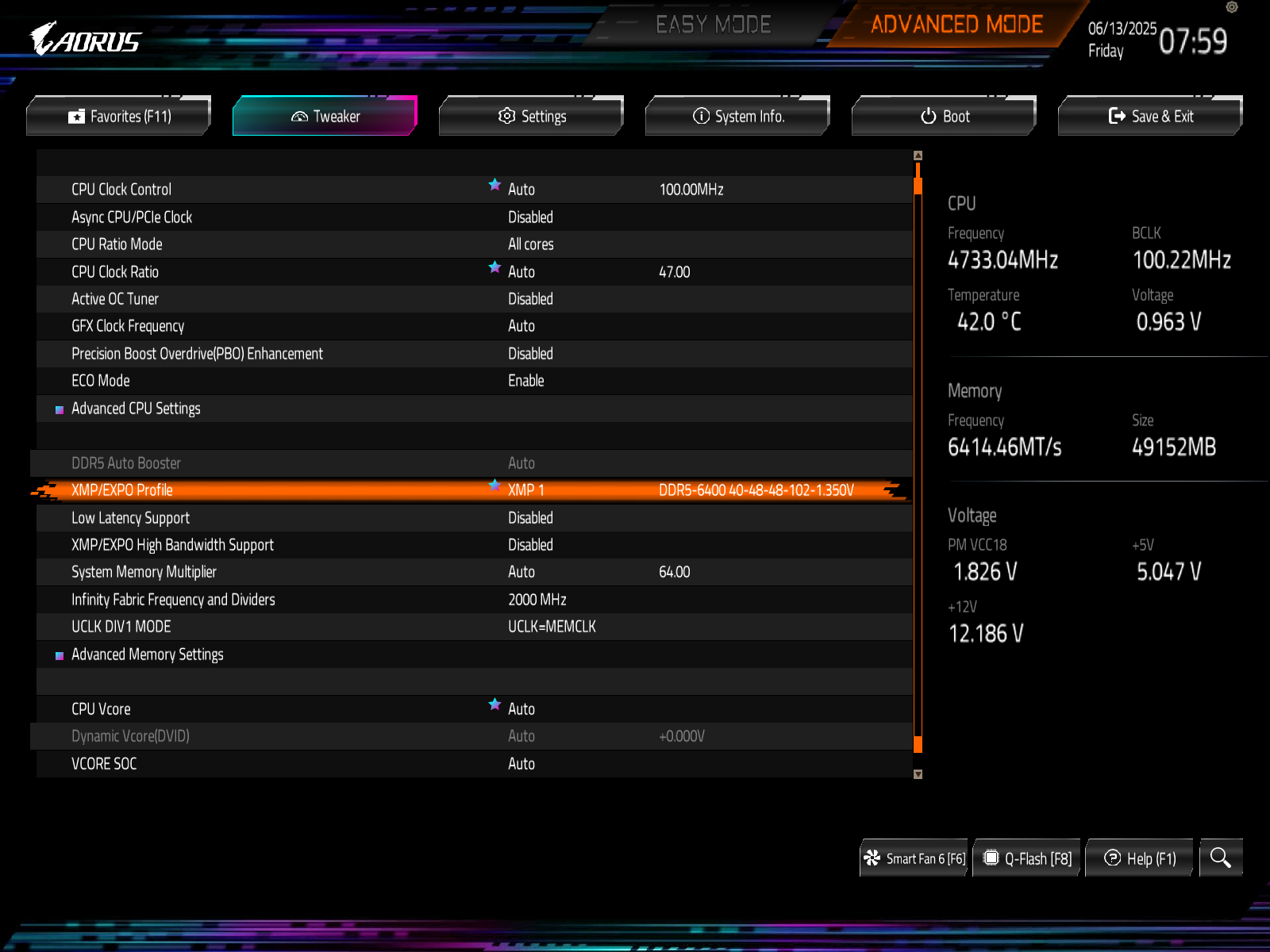Click the 64.00 memory multiplier value

[x=675, y=572]
